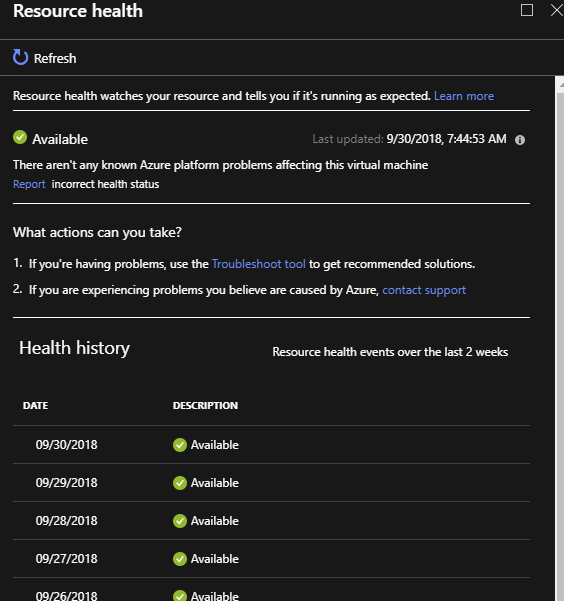
Task: Click the green check icon for 09/29/2018
Action: pyautogui.click(x=179, y=483)
